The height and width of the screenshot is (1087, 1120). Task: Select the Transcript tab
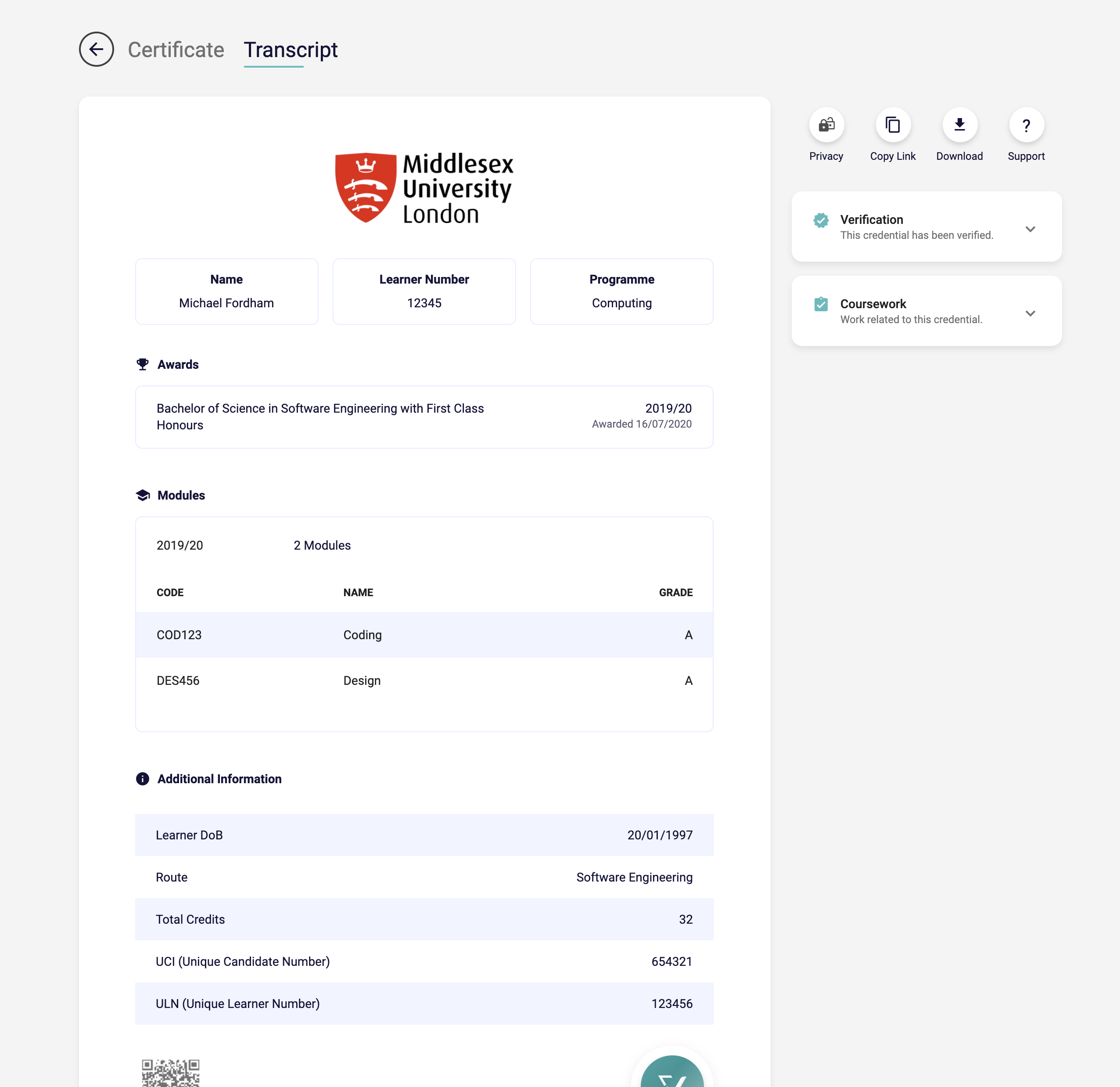[290, 50]
